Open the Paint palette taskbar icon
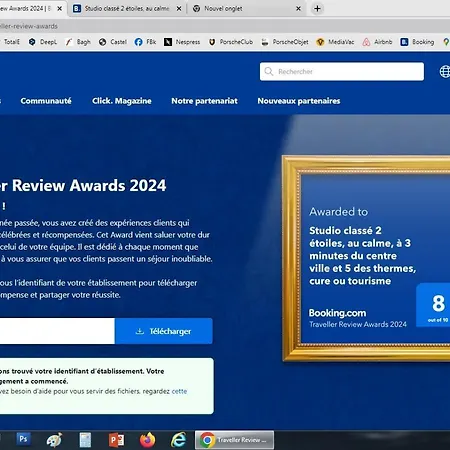450x450 pixels. point(54,440)
